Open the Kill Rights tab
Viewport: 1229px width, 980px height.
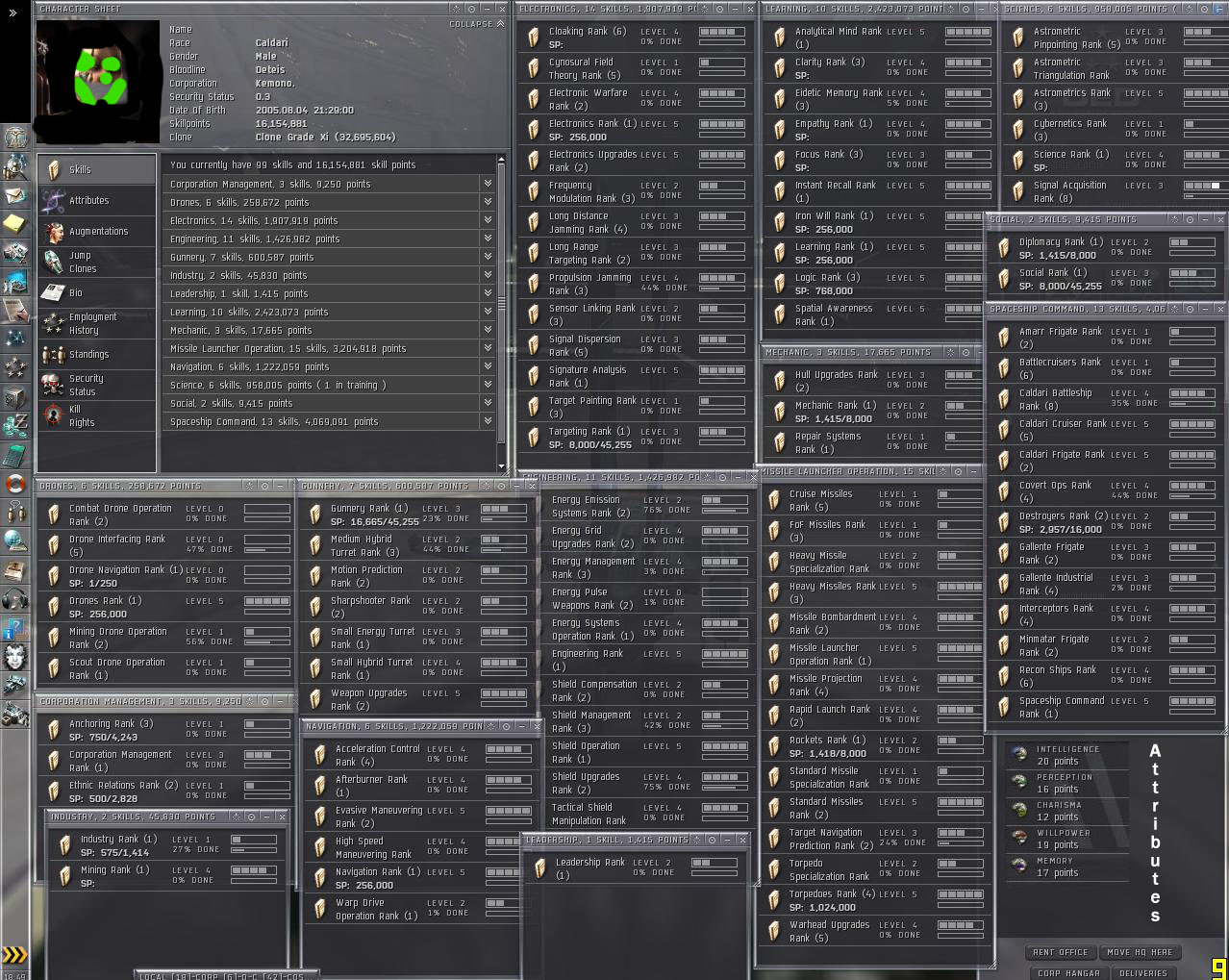[97, 415]
